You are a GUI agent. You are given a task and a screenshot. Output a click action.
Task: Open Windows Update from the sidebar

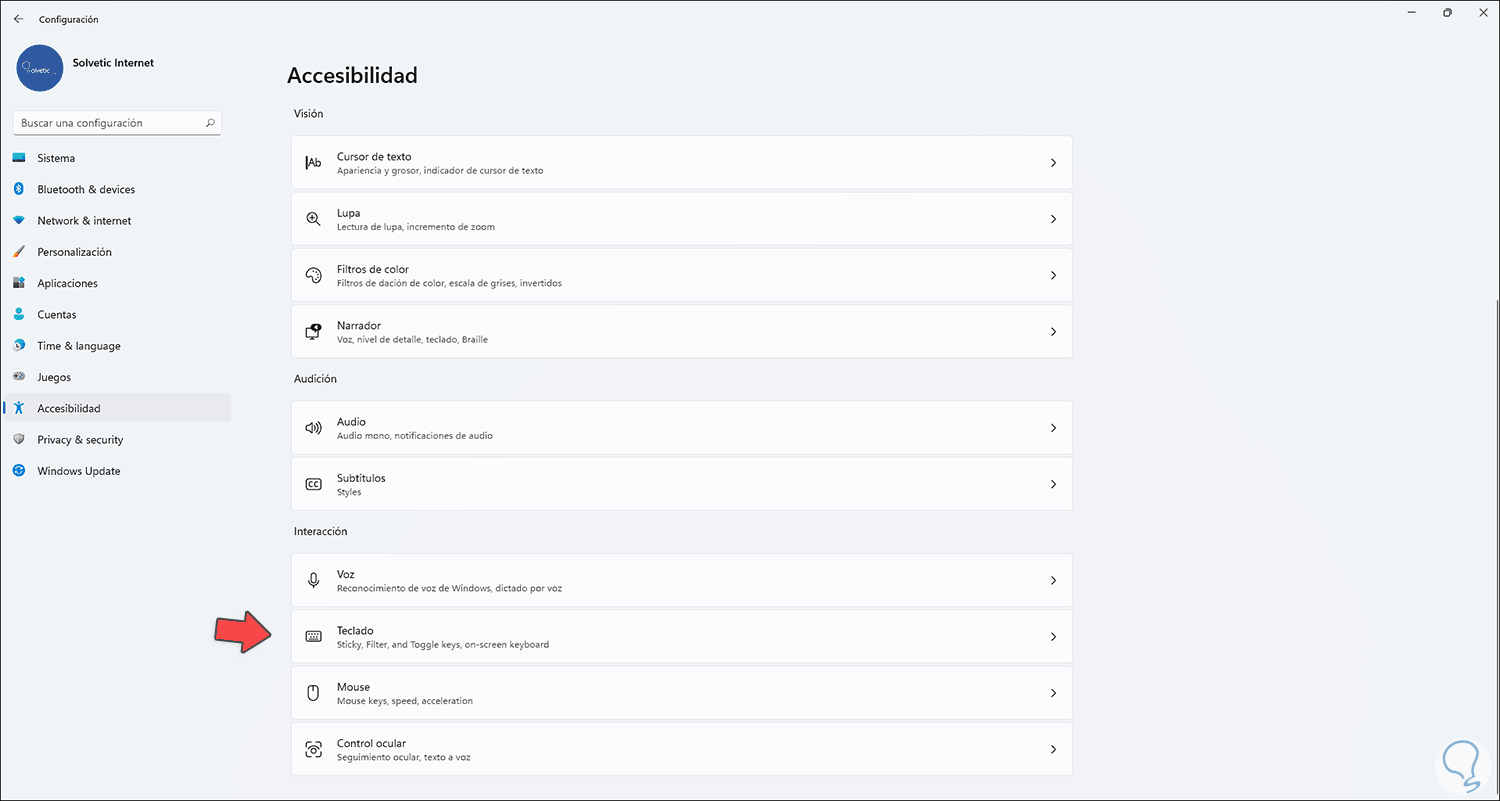click(x=79, y=471)
